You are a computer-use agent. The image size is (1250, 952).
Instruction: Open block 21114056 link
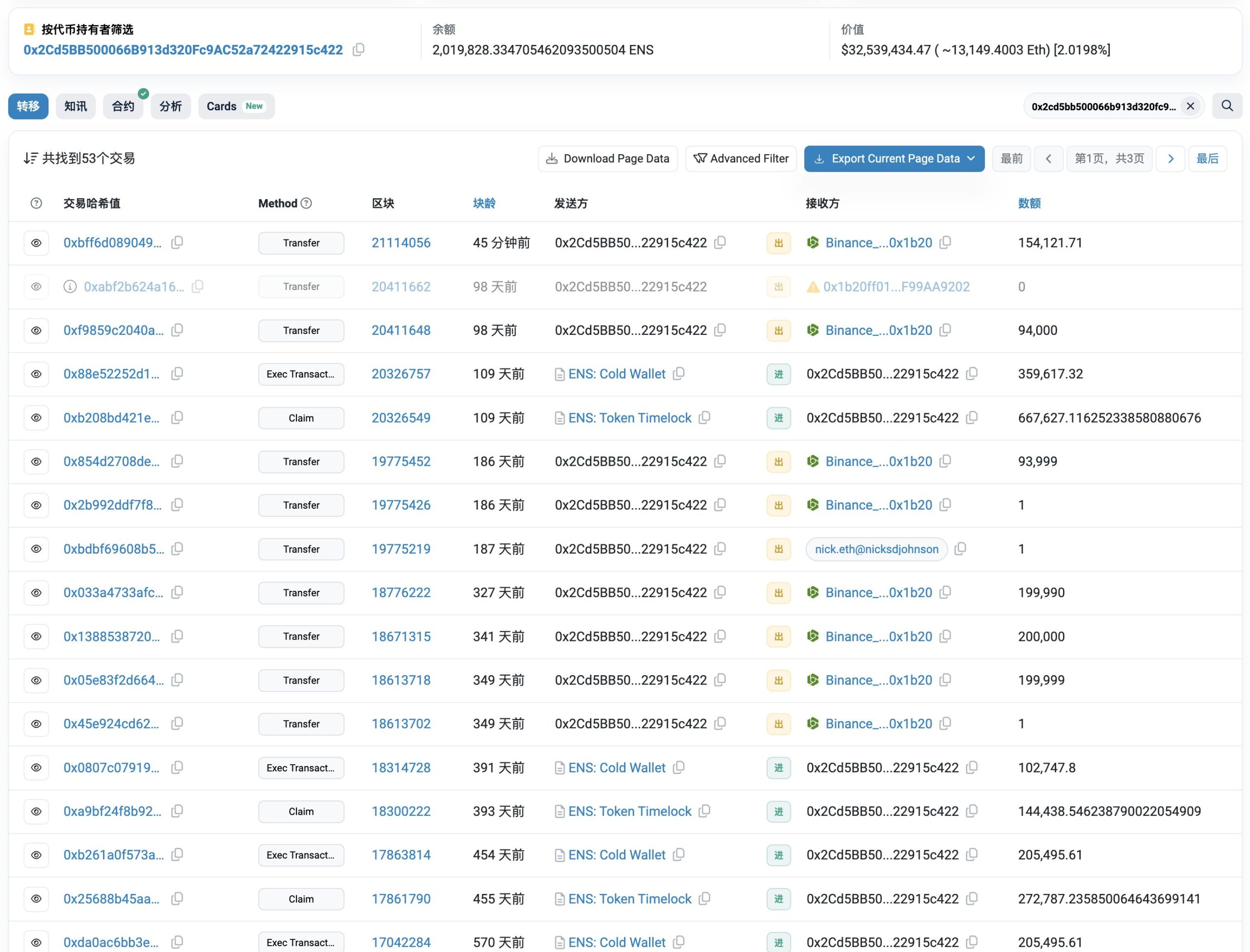[x=400, y=243]
